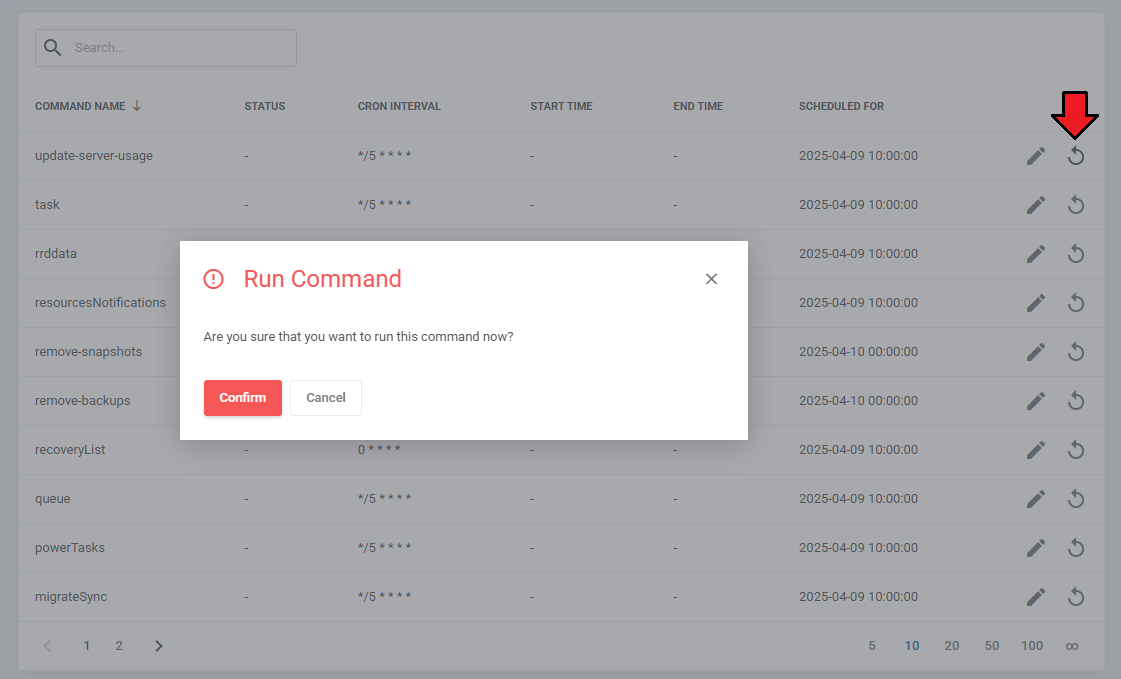1121x679 pixels.
Task: Edit the migrateSync command
Action: point(1036,597)
